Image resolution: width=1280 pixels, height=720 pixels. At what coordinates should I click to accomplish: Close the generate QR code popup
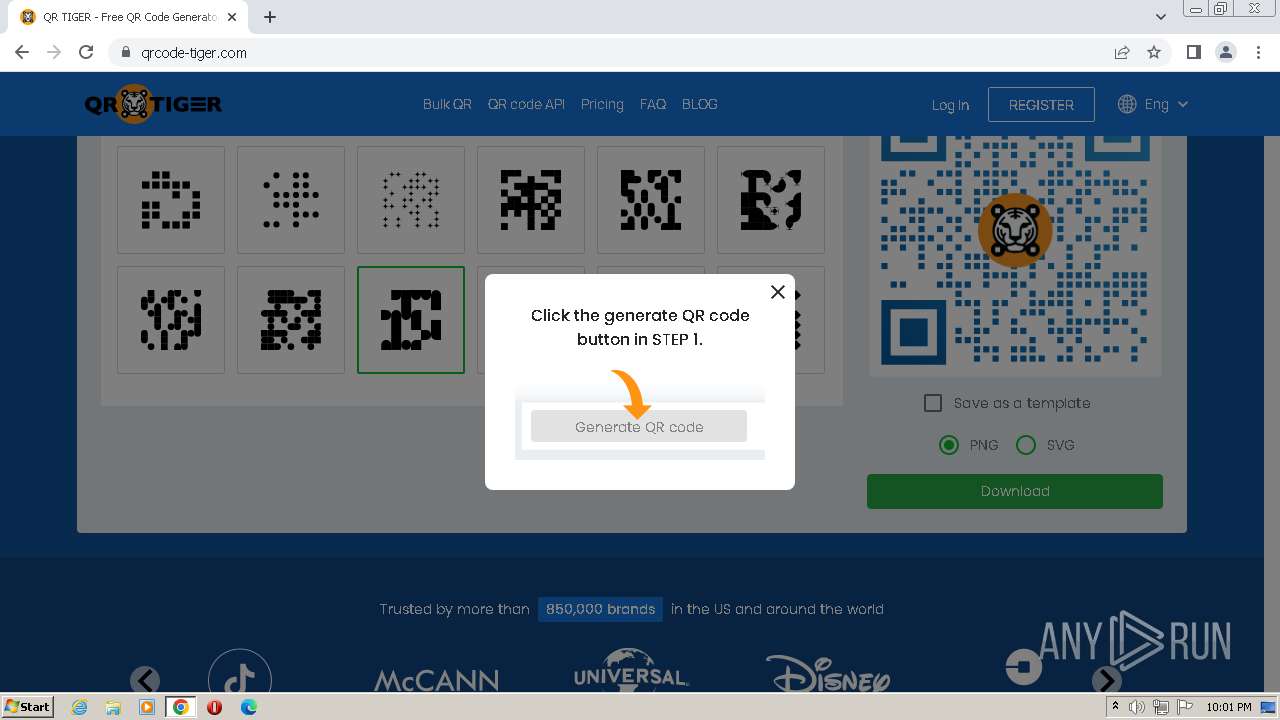pyautogui.click(x=777, y=292)
